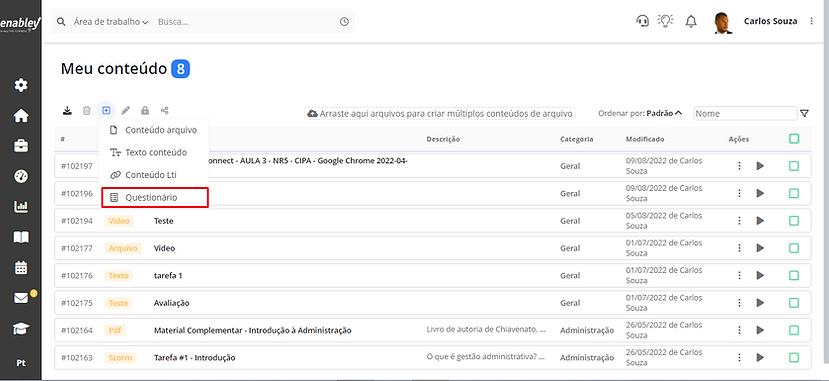
Task: Choose Conteúdo arquivo from the add menu
Action: pos(154,130)
